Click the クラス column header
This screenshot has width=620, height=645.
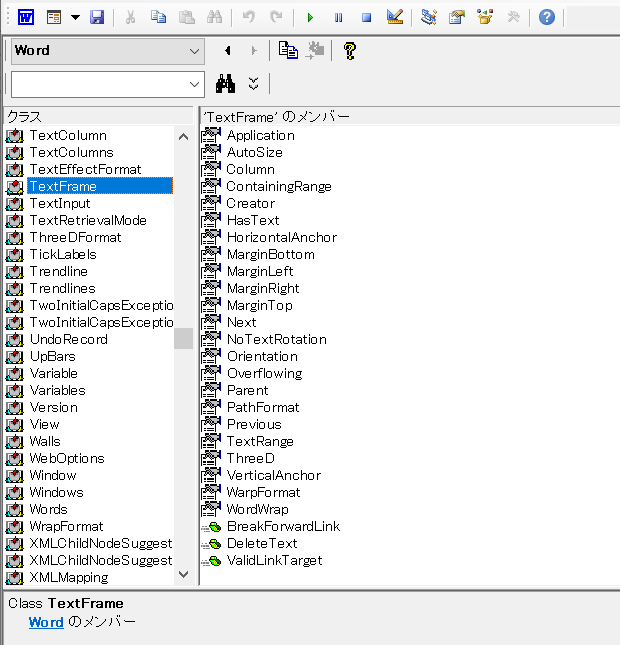(99, 117)
